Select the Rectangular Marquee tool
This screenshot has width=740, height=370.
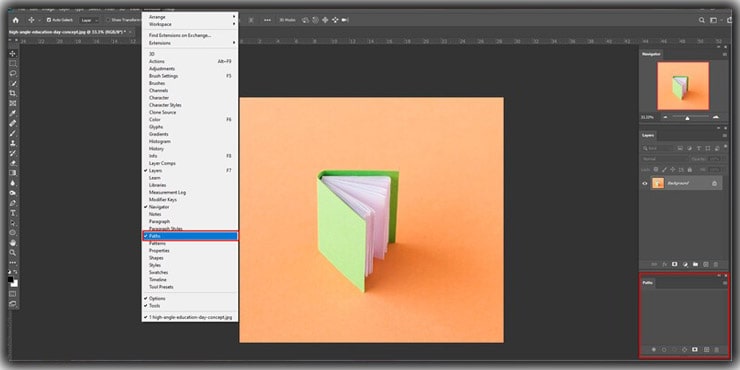13,63
